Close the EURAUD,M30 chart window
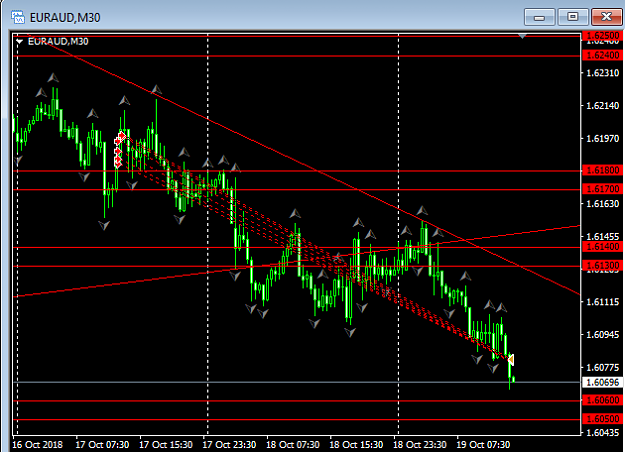 tap(606, 17)
